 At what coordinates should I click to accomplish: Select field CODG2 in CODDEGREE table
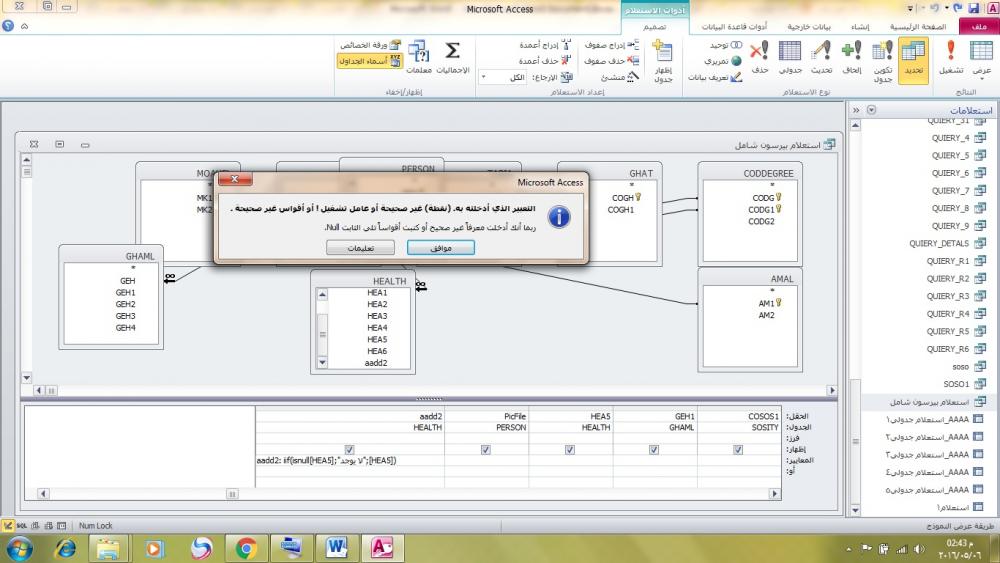click(761, 221)
